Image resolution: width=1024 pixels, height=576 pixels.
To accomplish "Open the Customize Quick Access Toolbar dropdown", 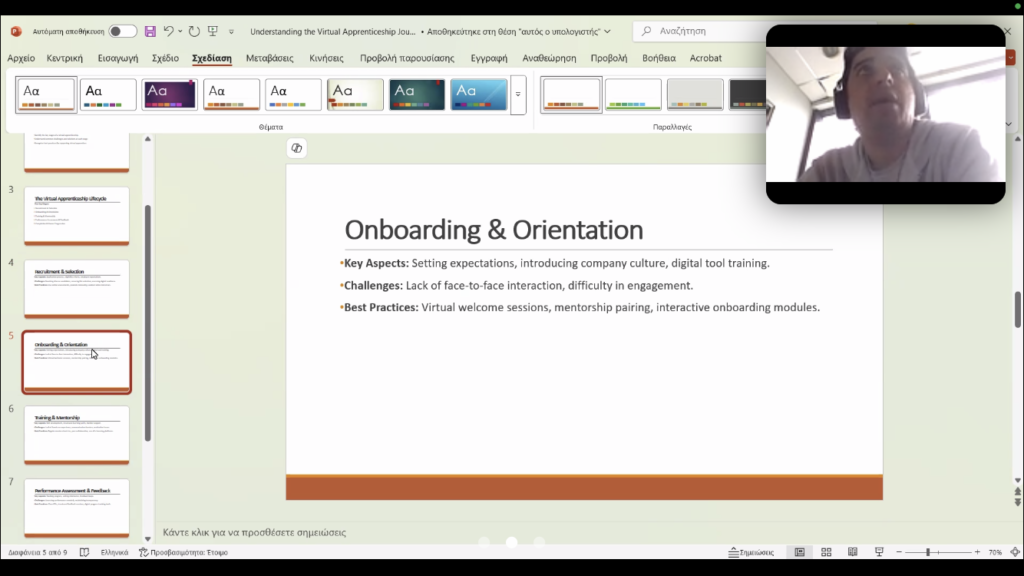I will [232, 32].
